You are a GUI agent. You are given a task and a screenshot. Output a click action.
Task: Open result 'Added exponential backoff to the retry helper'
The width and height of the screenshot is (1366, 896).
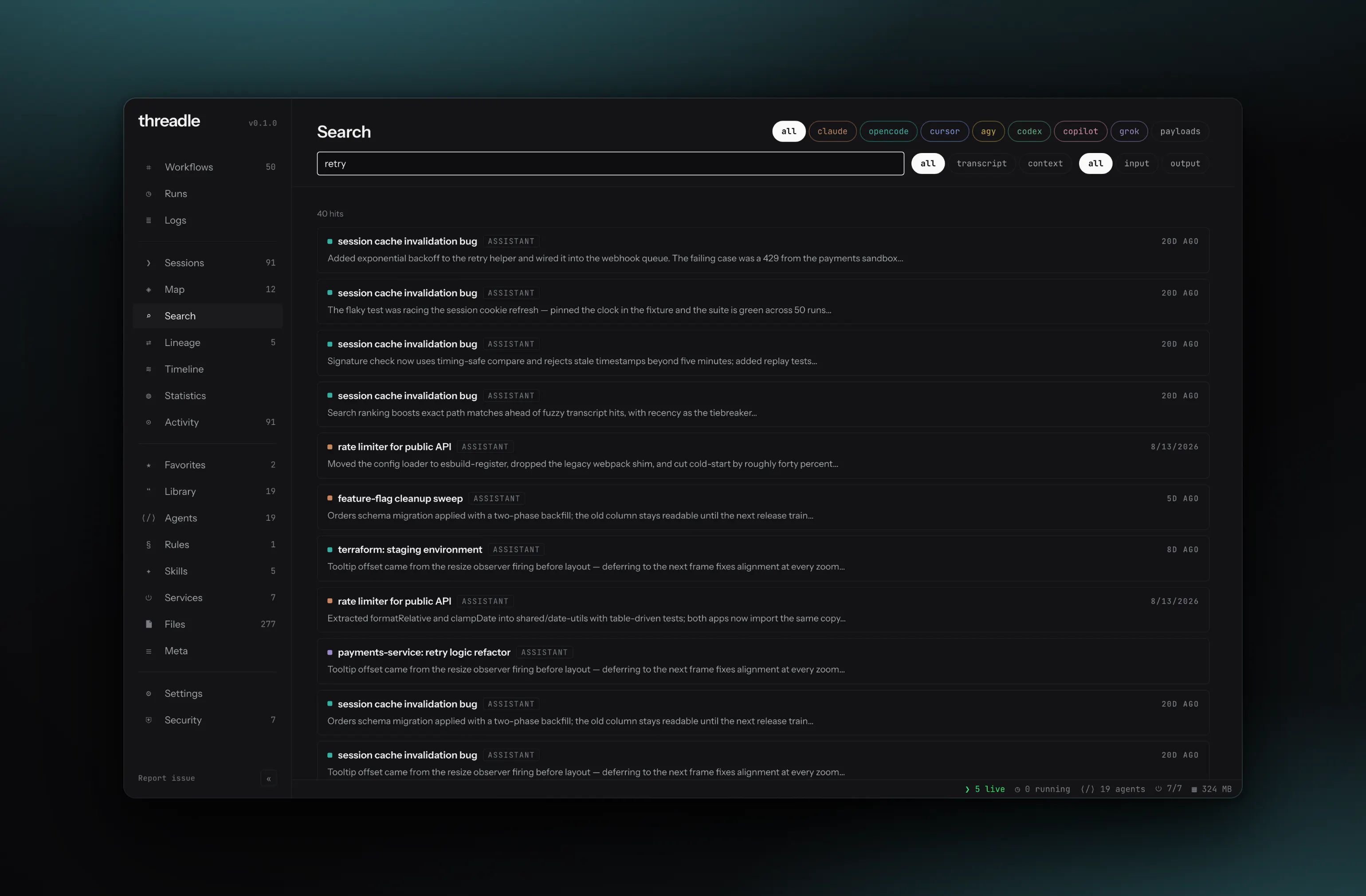(x=763, y=250)
